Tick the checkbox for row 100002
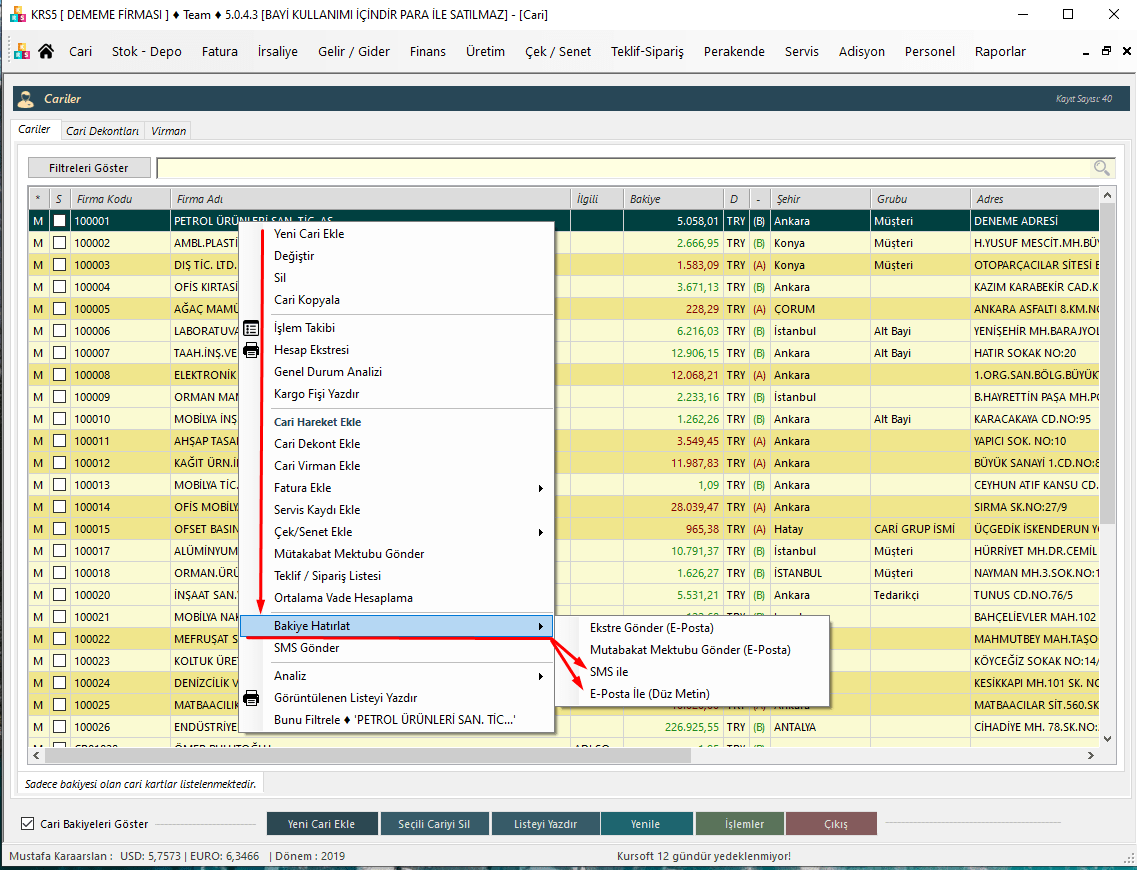 [59, 243]
